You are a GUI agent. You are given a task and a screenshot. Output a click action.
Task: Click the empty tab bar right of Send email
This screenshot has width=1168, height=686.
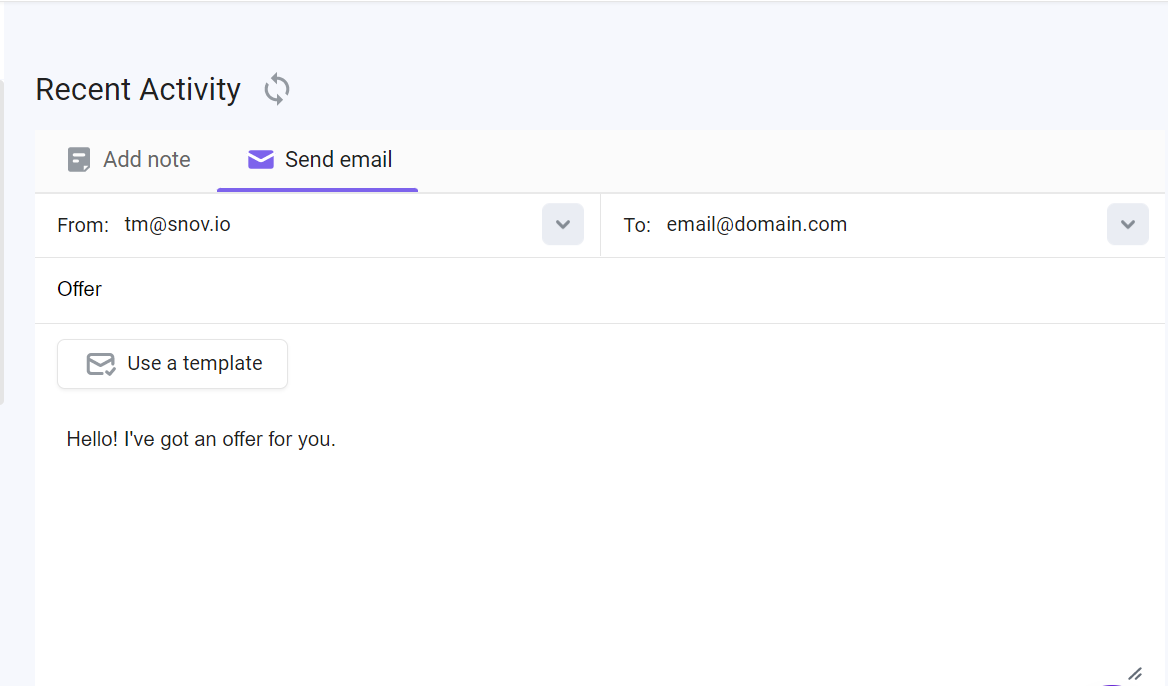pyautogui.click(x=790, y=161)
